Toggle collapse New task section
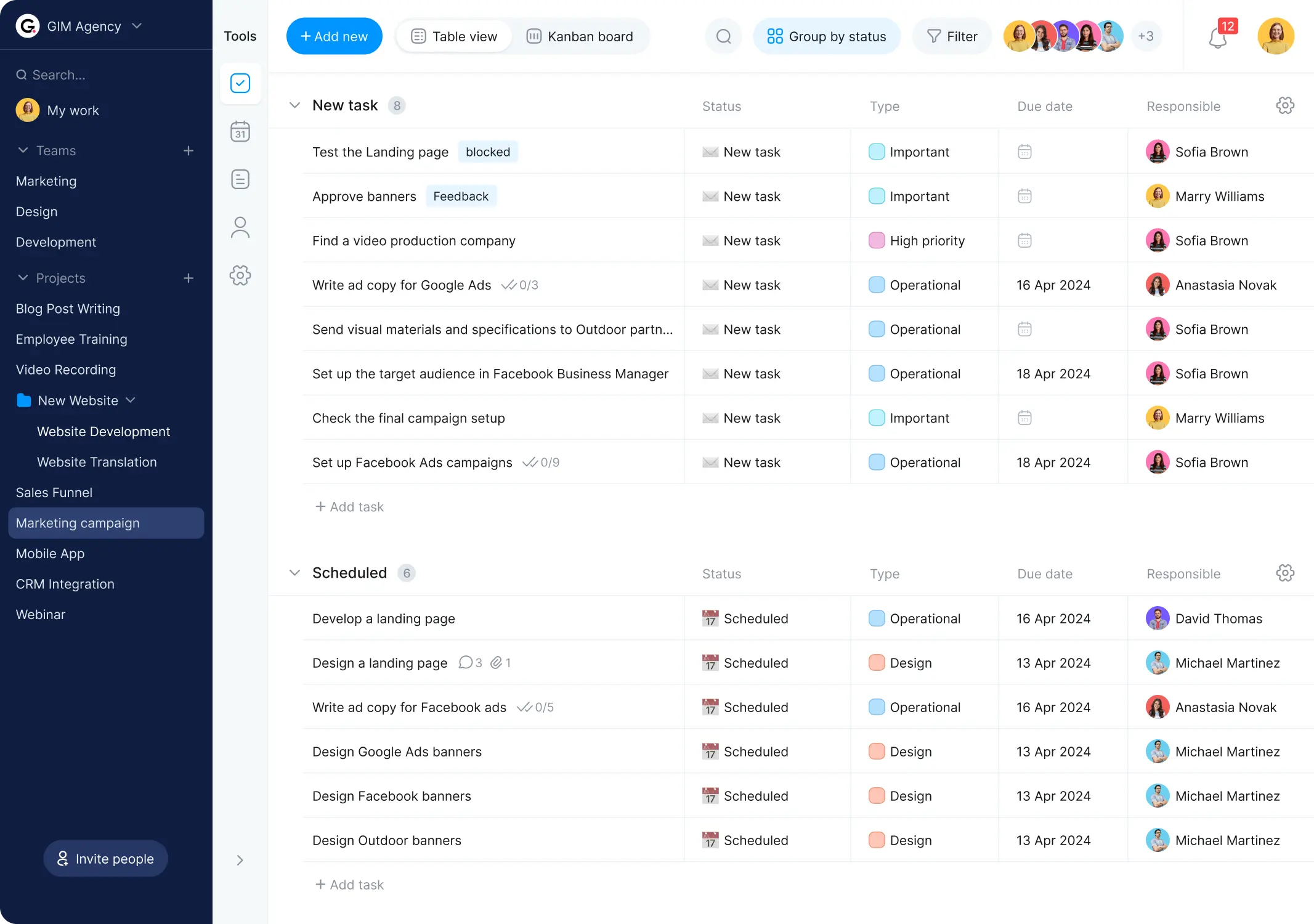The height and width of the screenshot is (924, 1314). [294, 105]
